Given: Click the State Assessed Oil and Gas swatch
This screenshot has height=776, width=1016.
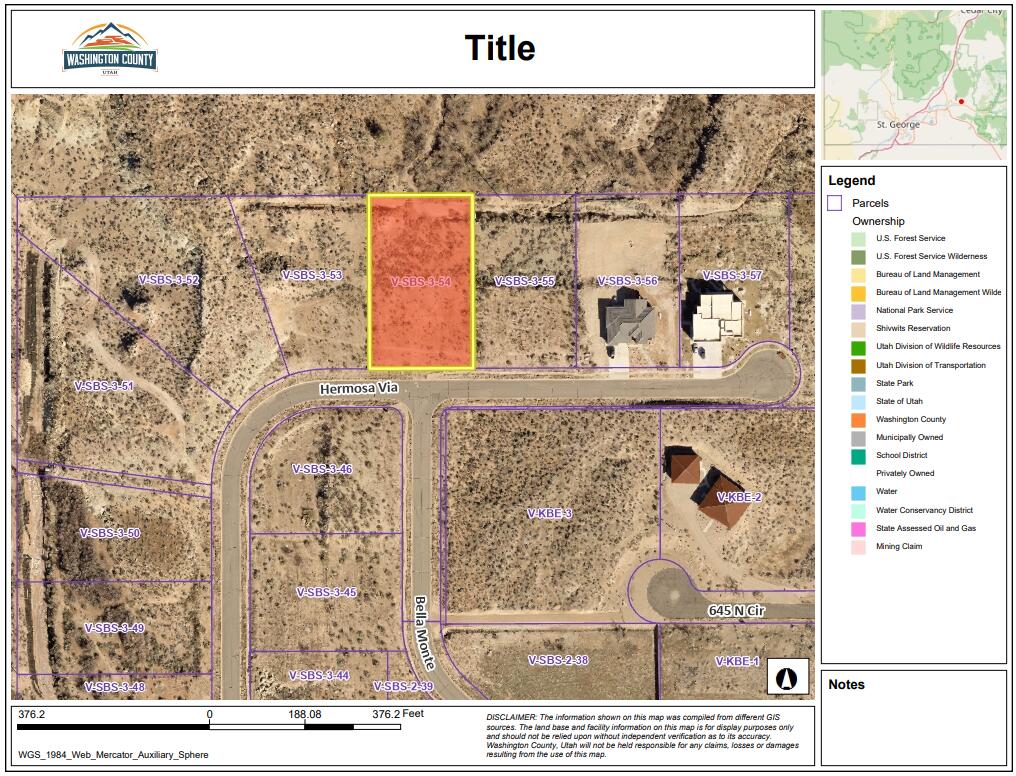Looking at the screenshot, I should click(x=858, y=528).
